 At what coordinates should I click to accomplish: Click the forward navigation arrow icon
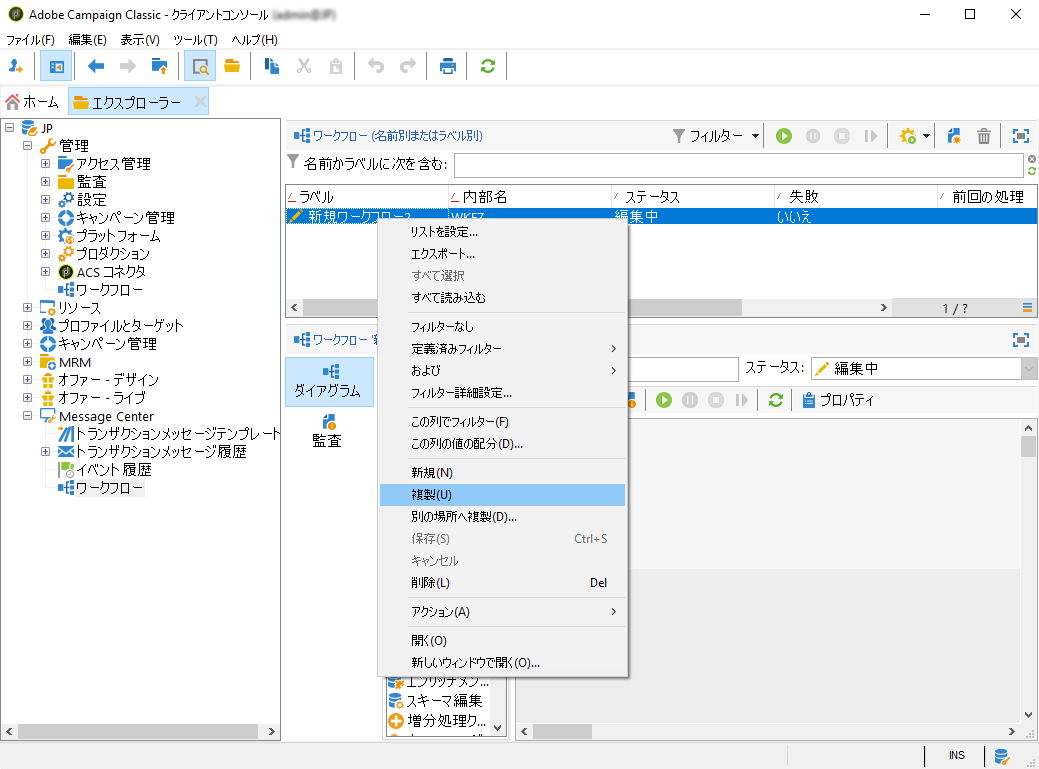pyautogui.click(x=127, y=66)
